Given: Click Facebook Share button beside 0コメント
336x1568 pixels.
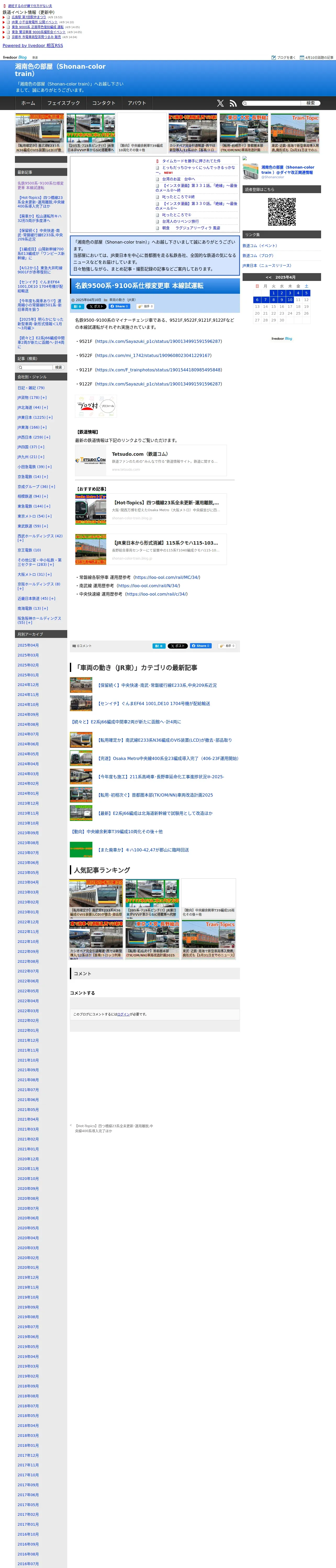Looking at the screenshot, I should click(x=201, y=646).
